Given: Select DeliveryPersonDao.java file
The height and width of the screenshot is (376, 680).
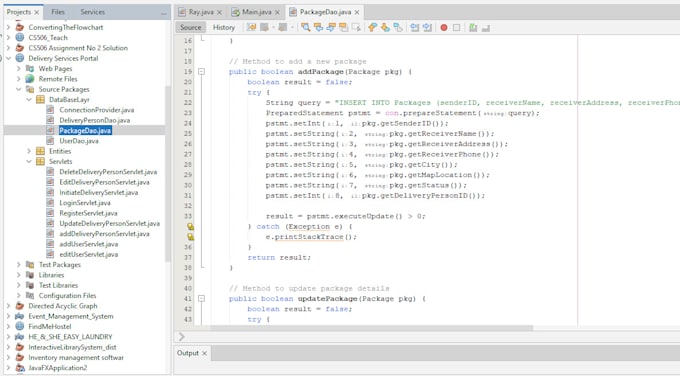Looking at the screenshot, I should click(x=95, y=120).
